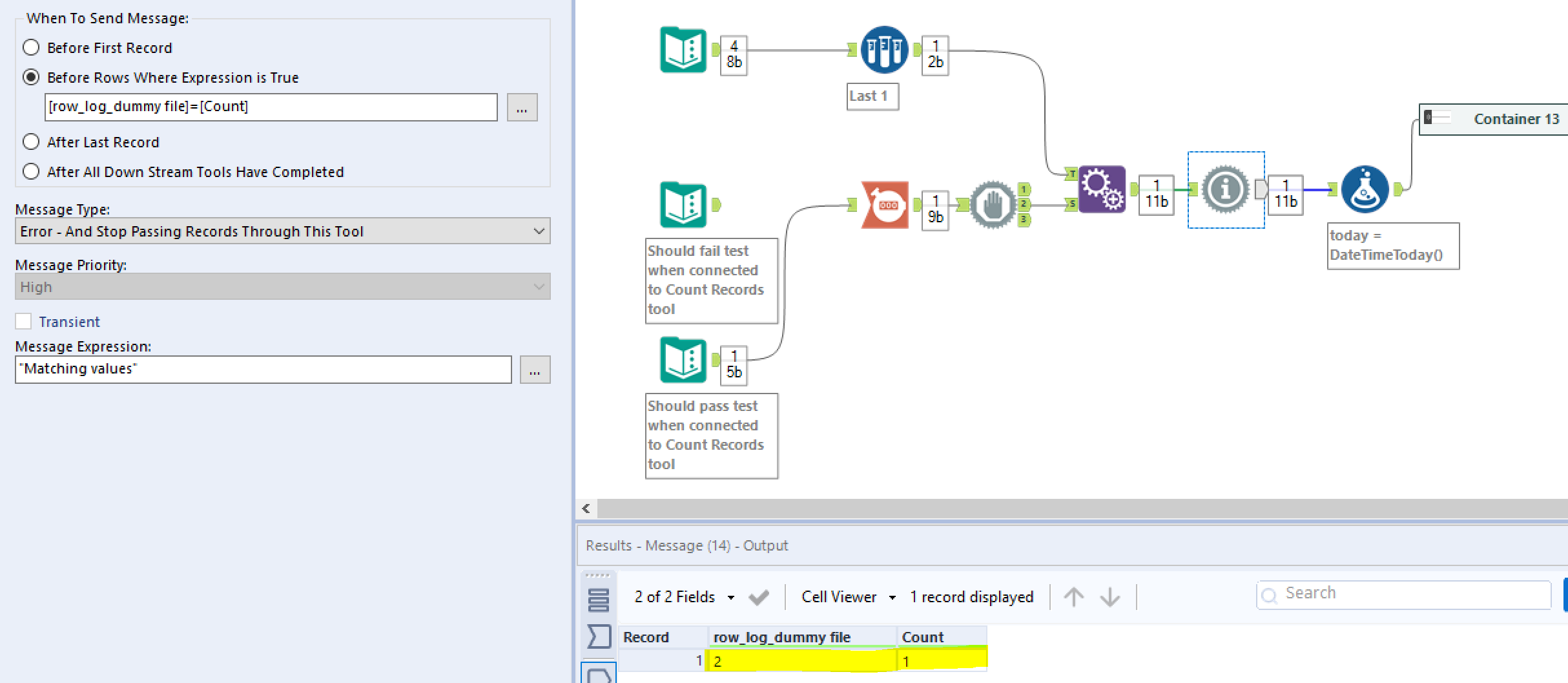Screen dimensions: 1568x683
Task: Click the green checkmark in the Results toolbar
Action: [759, 596]
